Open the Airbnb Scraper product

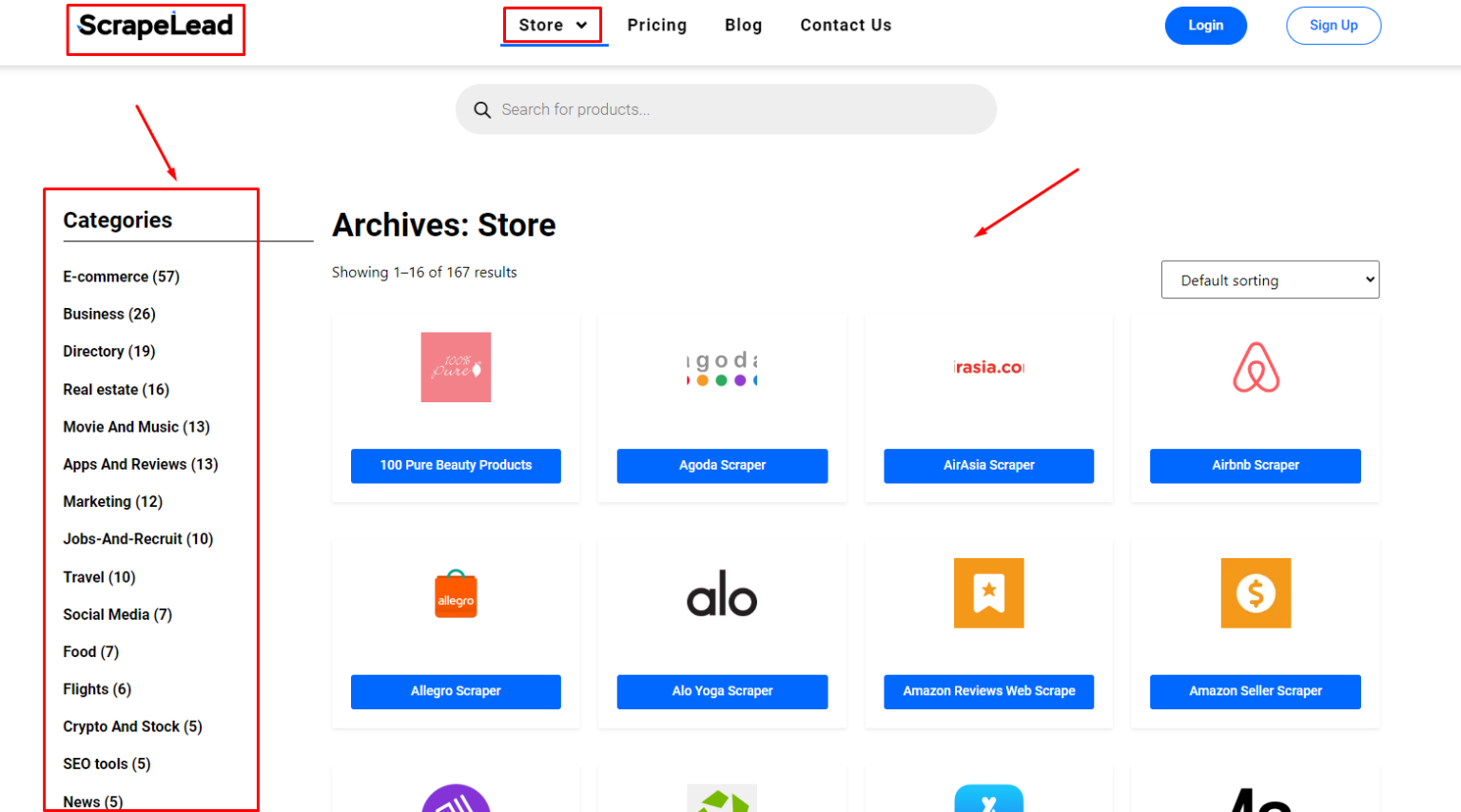[x=1256, y=466]
